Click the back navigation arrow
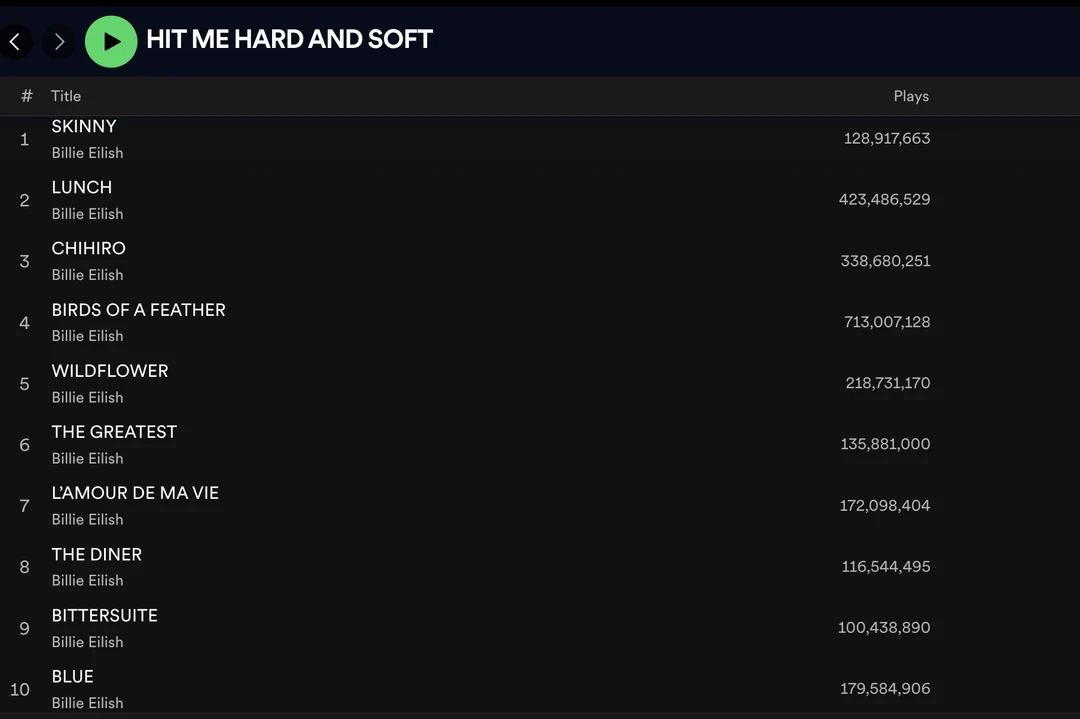Image resolution: width=1080 pixels, height=719 pixels. [x=16, y=41]
